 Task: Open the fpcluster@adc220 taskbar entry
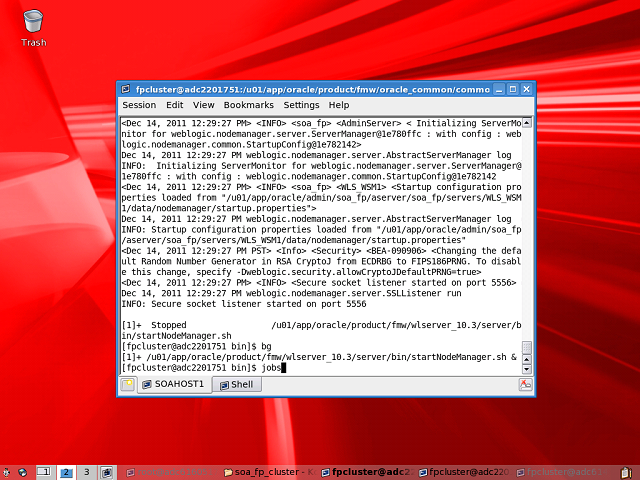coord(464,472)
